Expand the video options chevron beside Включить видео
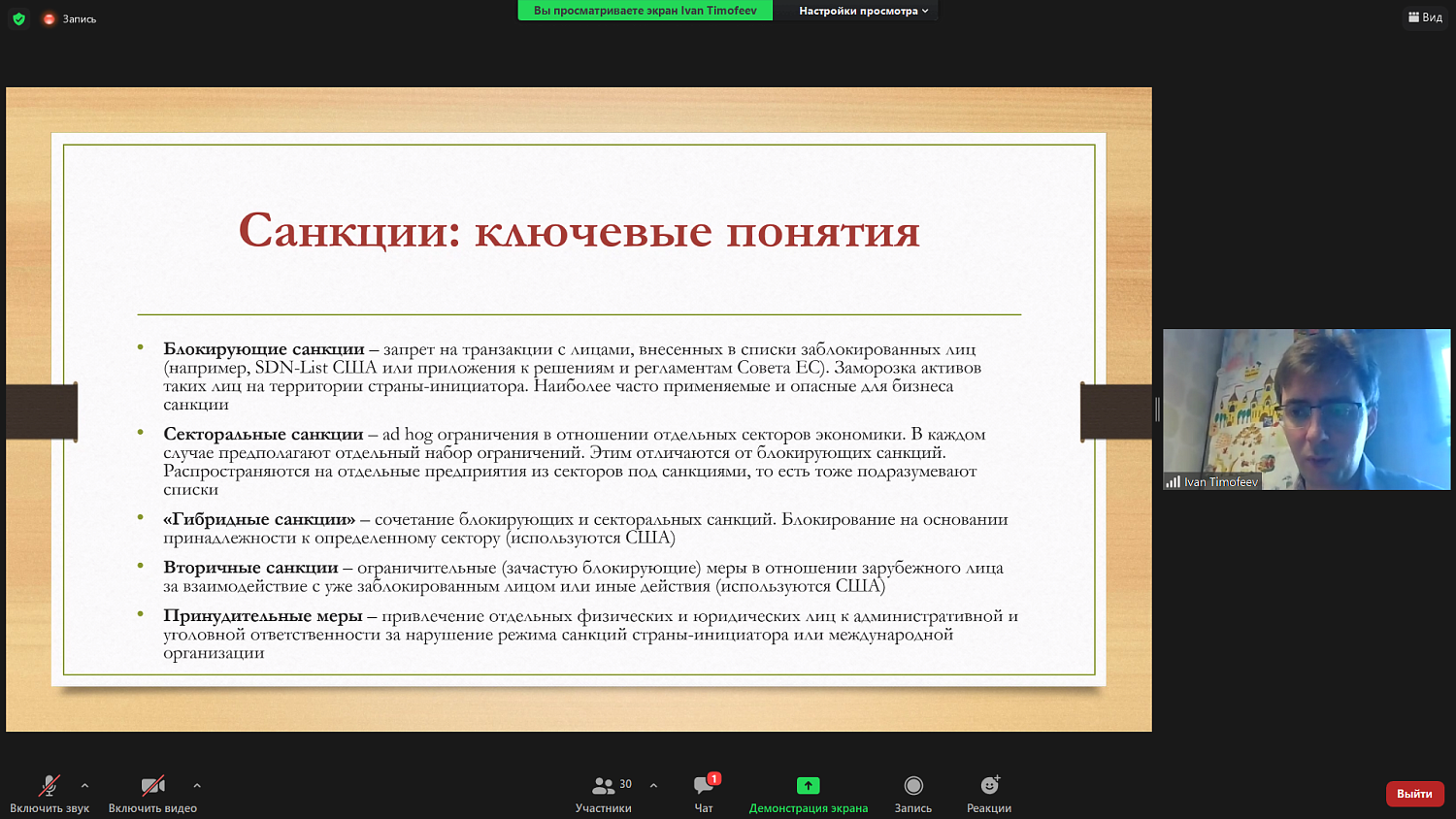 (197, 787)
